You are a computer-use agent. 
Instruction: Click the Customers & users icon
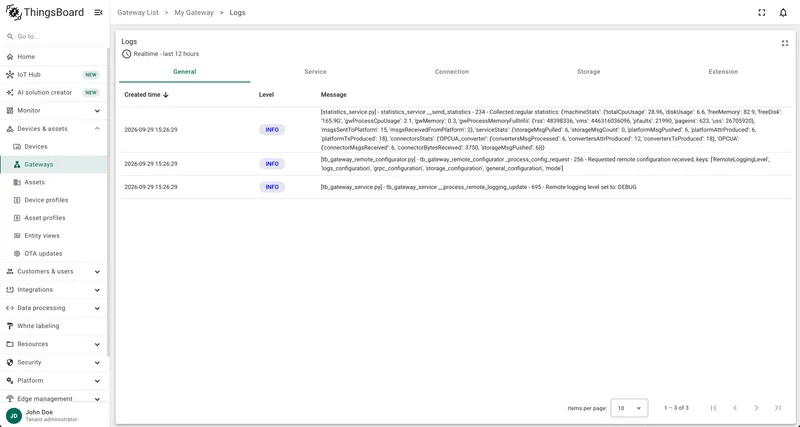(10, 271)
